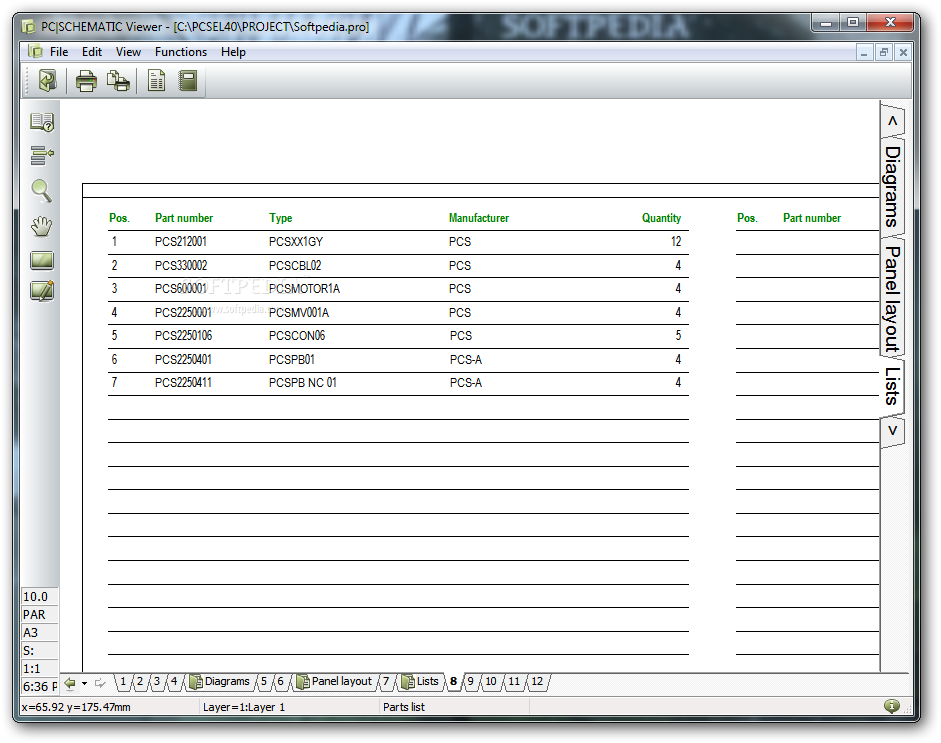Go to page tab 12
This screenshot has height=743, width=941.
tap(537, 682)
